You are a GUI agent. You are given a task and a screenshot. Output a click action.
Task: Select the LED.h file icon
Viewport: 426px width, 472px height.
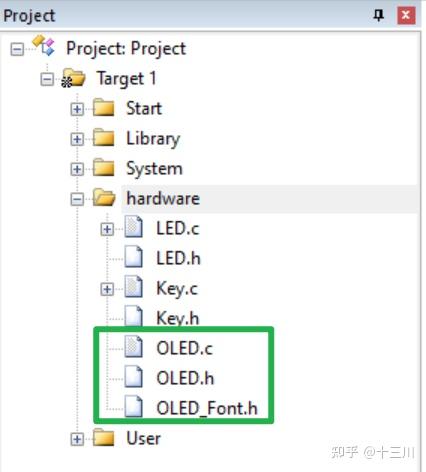134,257
